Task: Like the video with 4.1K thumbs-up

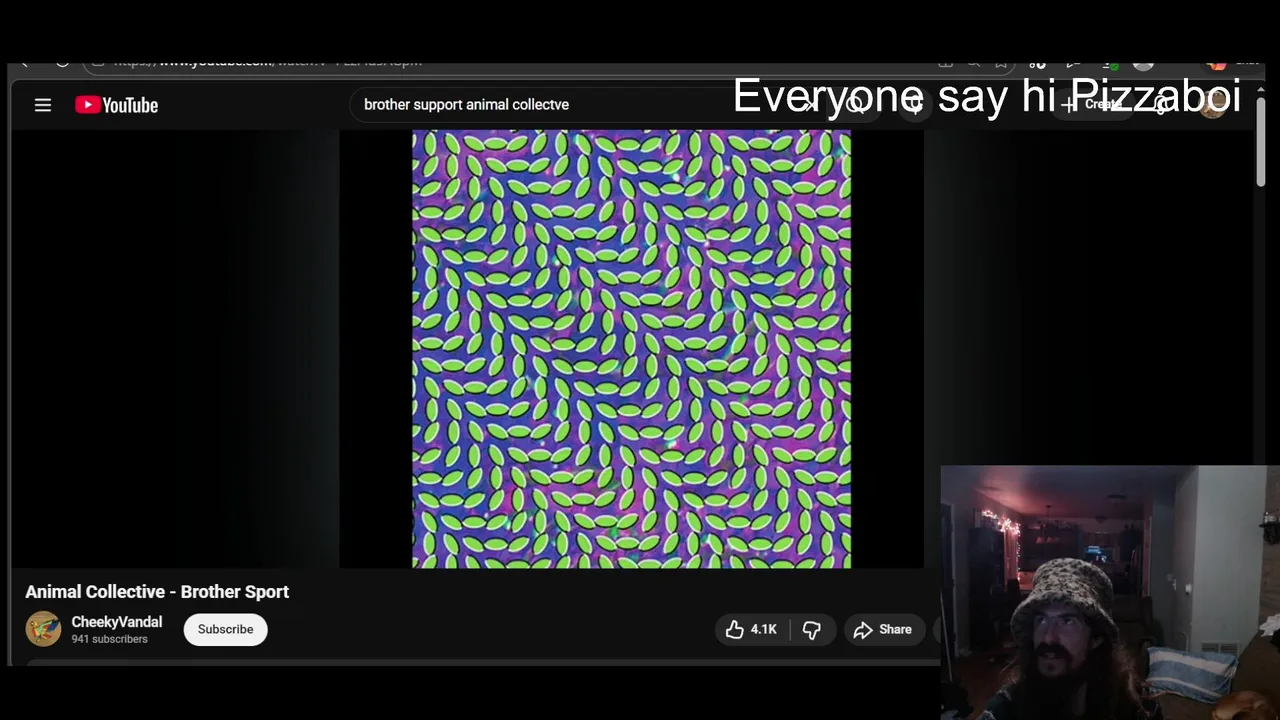Action: [751, 629]
